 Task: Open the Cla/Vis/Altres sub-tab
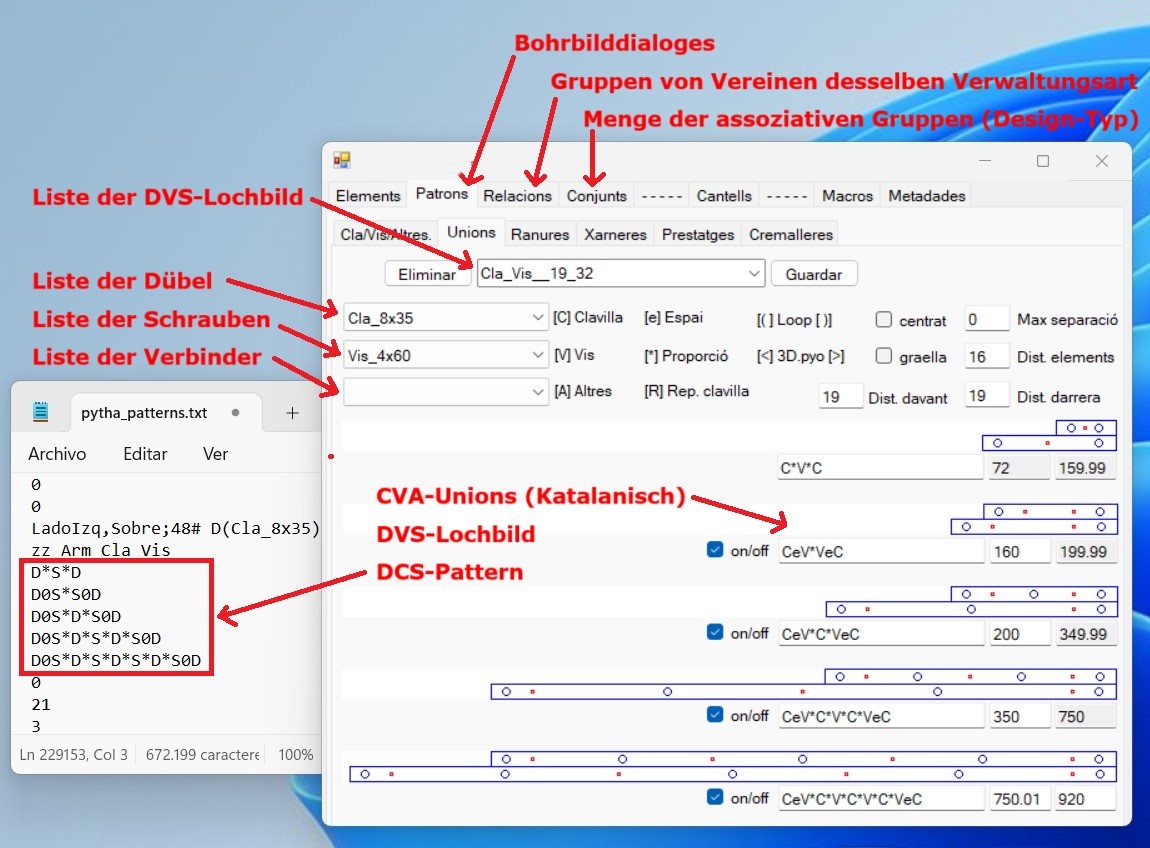(384, 235)
